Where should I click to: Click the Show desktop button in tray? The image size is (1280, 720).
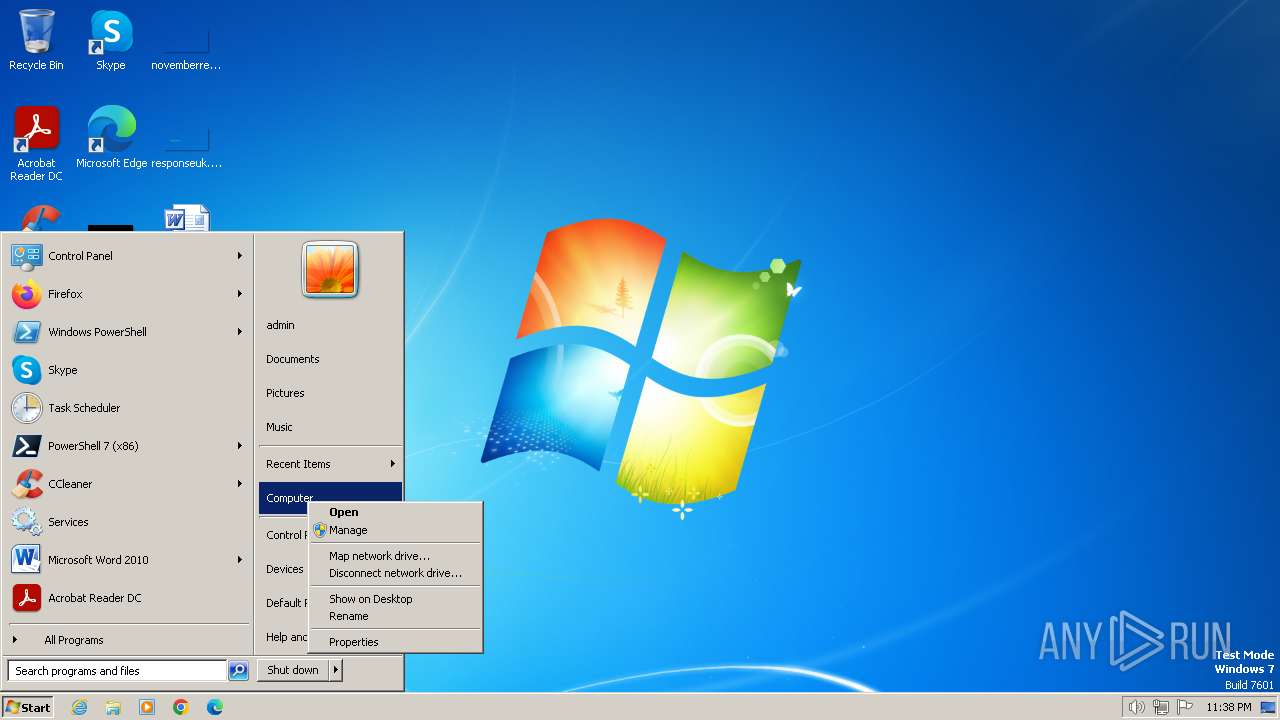[x=1268, y=707]
